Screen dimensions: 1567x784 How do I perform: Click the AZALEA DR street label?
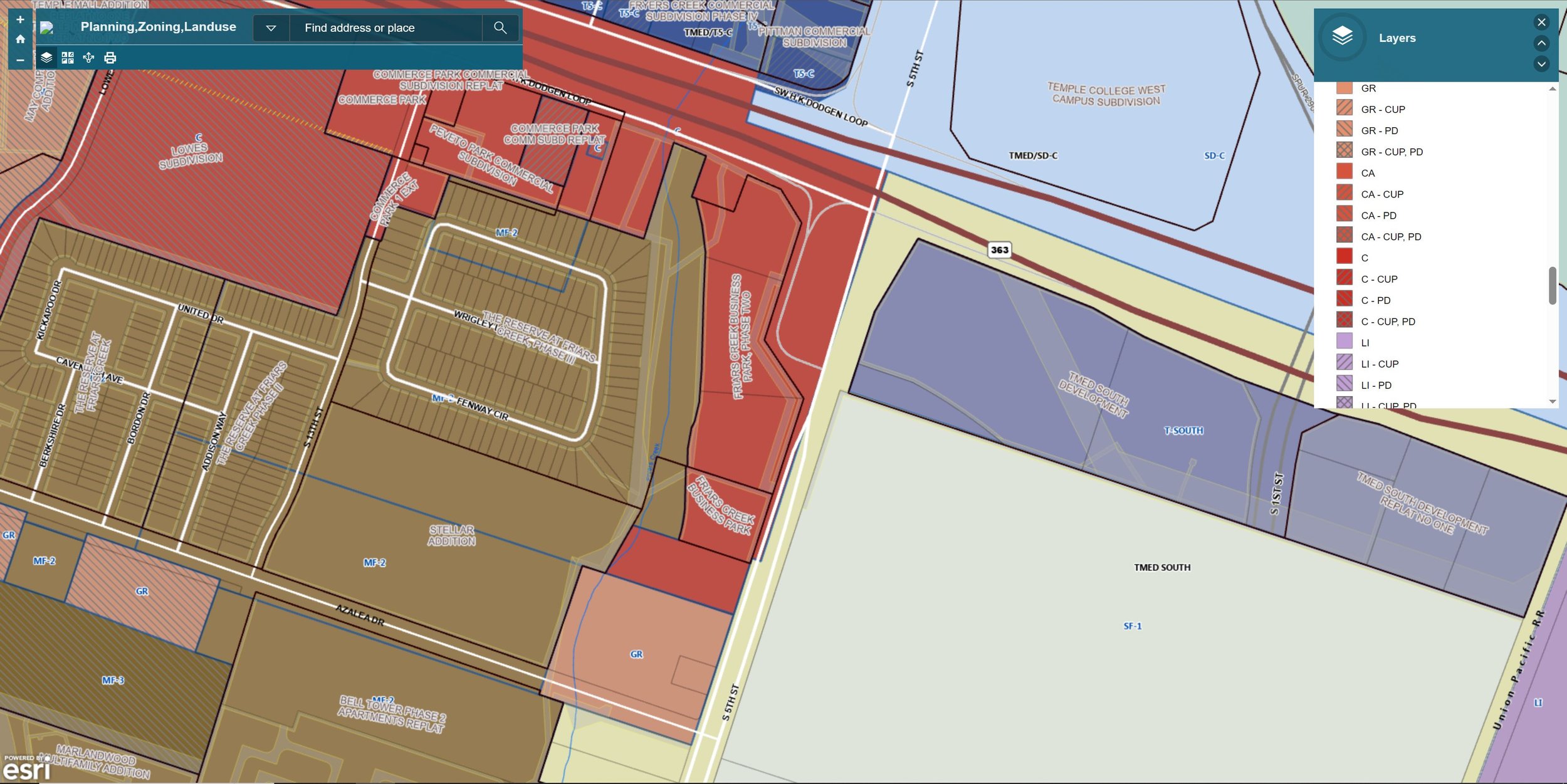tap(360, 615)
